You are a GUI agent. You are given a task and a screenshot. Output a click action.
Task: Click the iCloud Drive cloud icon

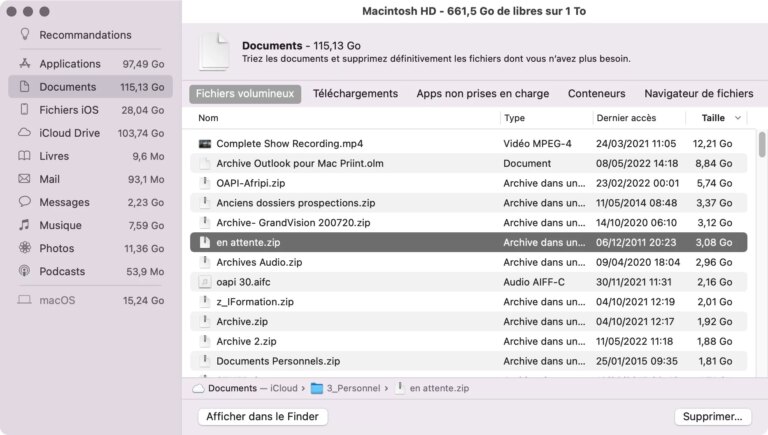[x=24, y=133]
